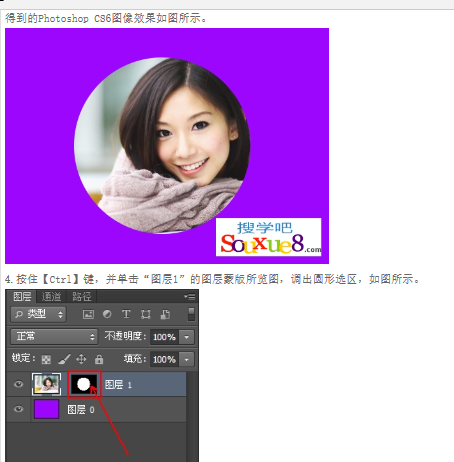
Task: Switch to the 路径 tab
Action: pyautogui.click(x=82, y=296)
